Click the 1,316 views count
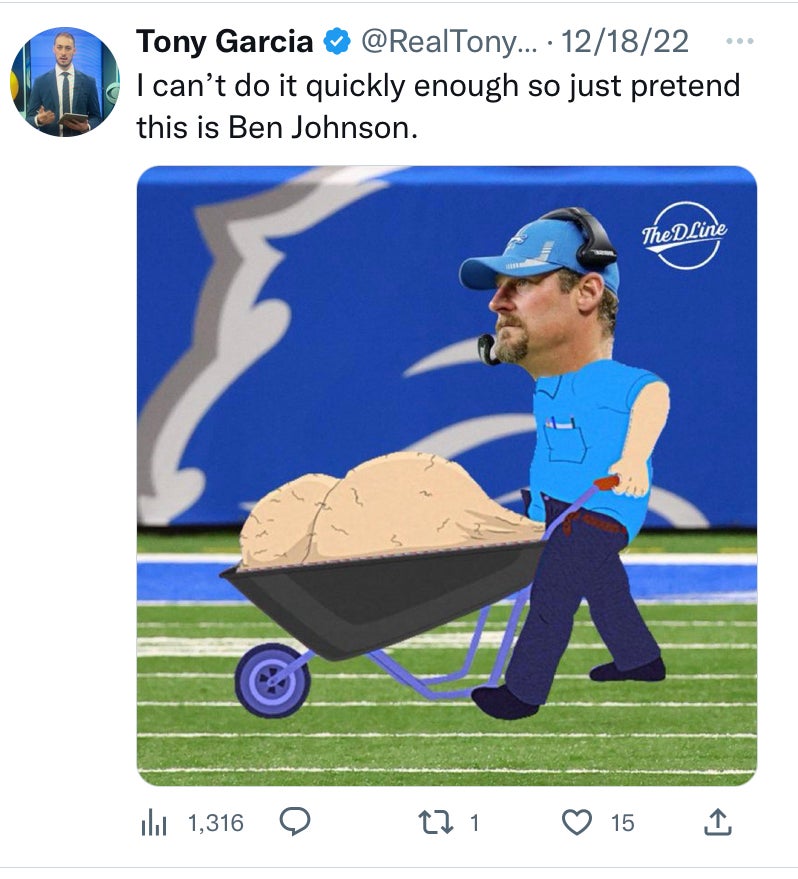798x879 pixels. click(x=215, y=823)
